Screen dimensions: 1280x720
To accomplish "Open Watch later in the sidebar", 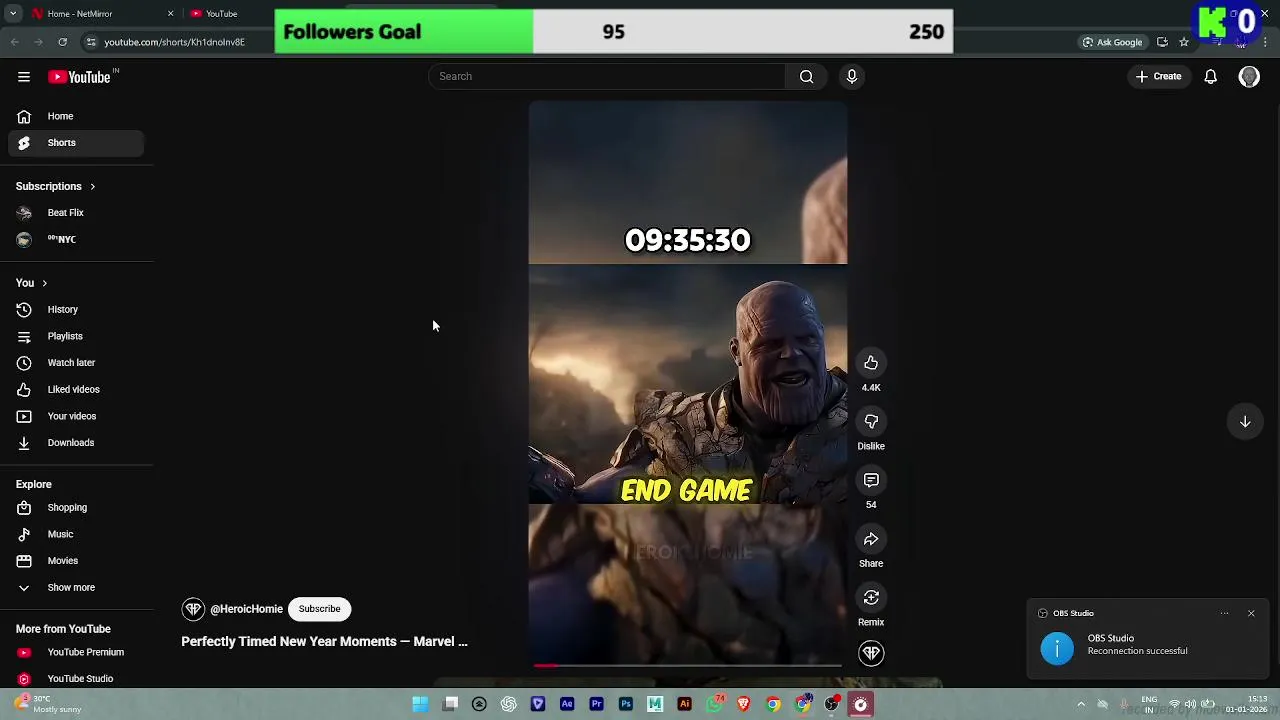I will click(x=76, y=363).
